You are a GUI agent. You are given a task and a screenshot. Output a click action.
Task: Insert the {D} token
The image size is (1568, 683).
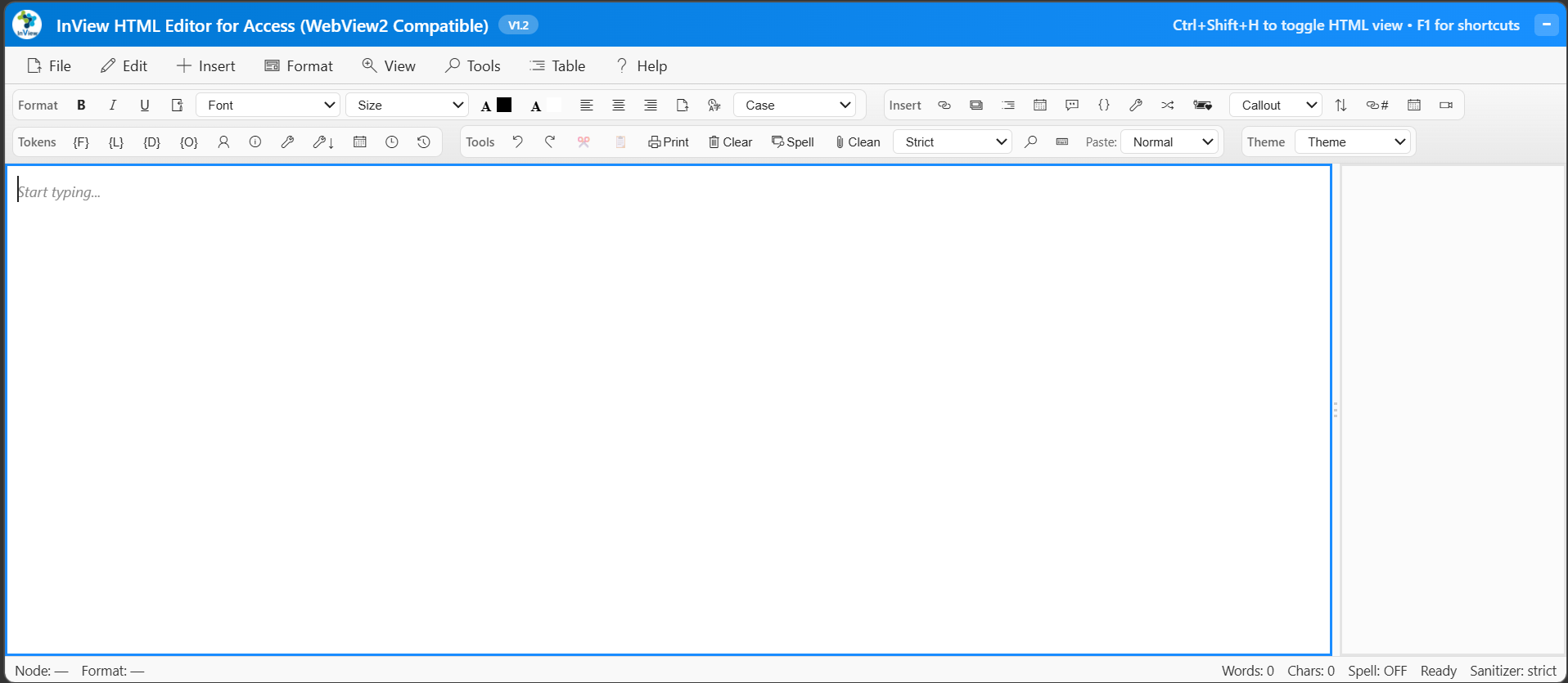point(152,142)
